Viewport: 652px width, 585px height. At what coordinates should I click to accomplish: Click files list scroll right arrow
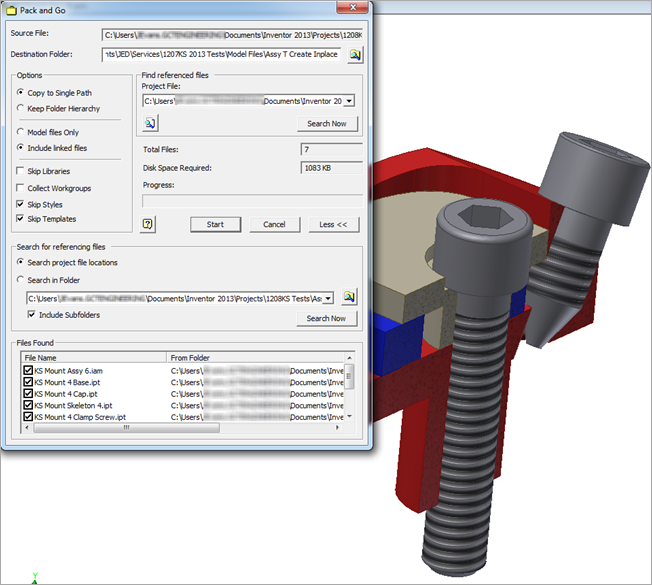(x=338, y=427)
